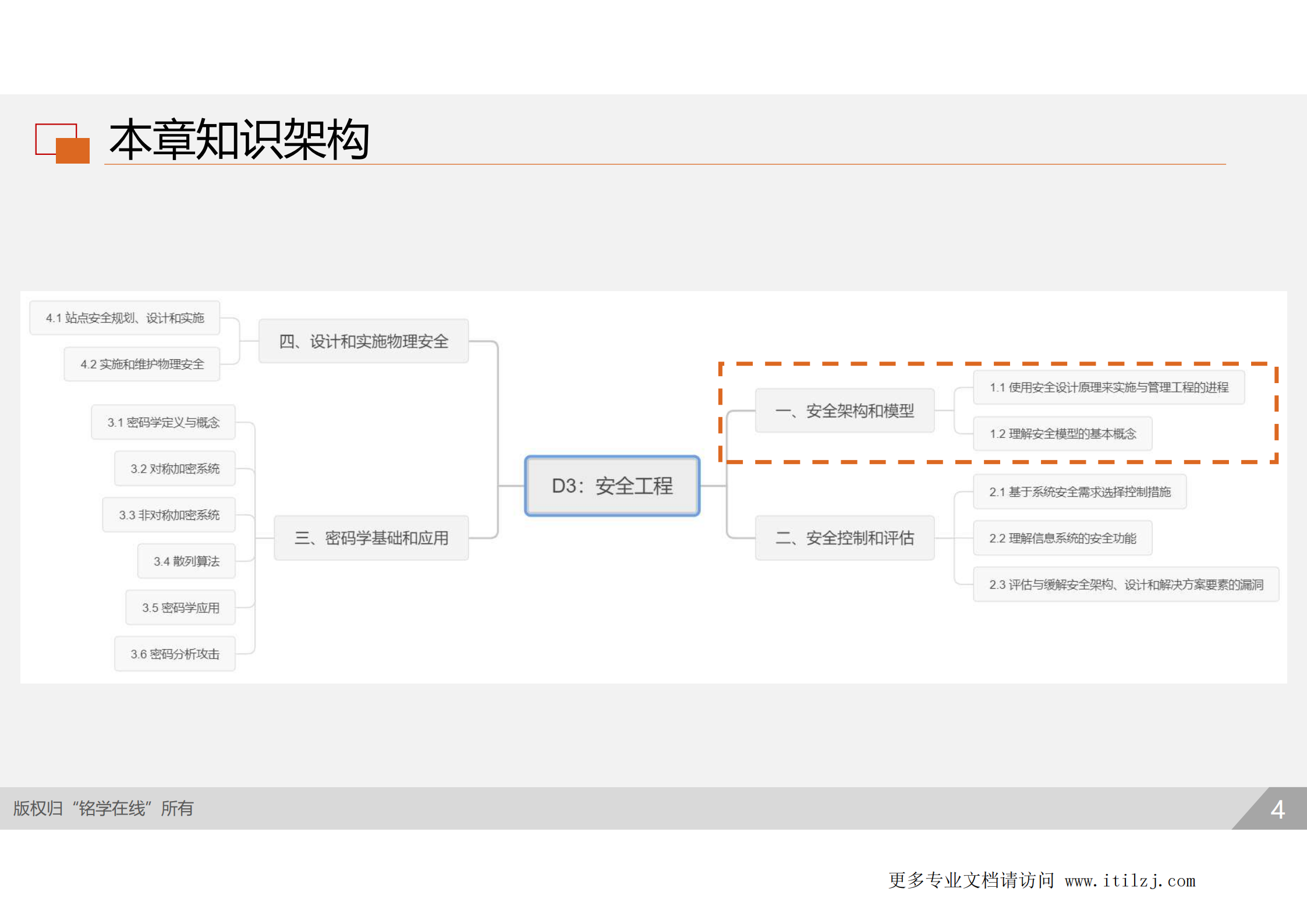The image size is (1307, 924).
Task: Select node 1.1 使用安全设计原理来实施与管理工程的进程
Action: pyautogui.click(x=1108, y=387)
